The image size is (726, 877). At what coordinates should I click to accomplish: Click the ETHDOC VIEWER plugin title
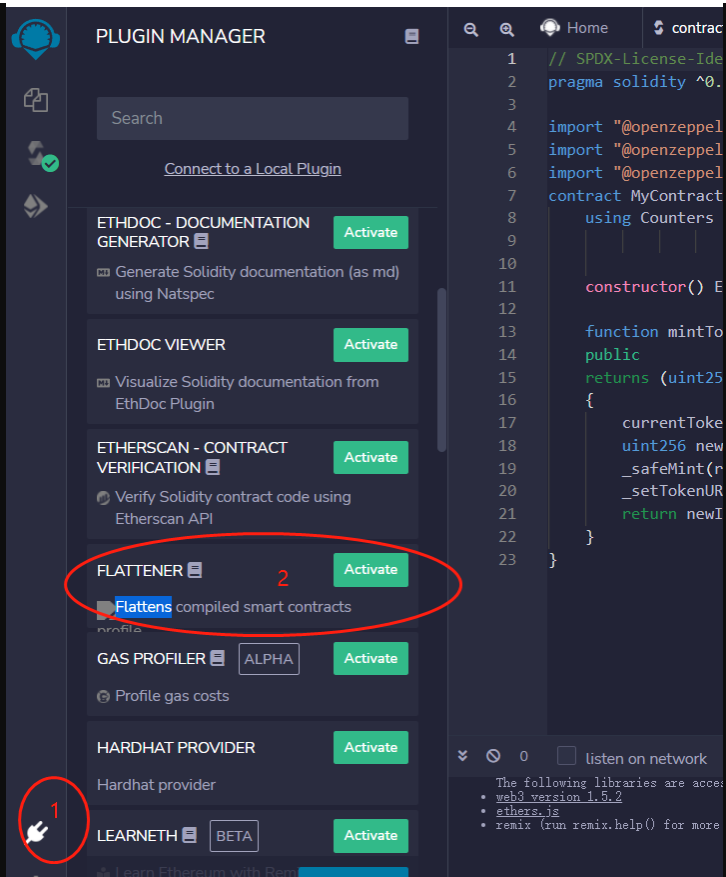pyautogui.click(x=161, y=345)
